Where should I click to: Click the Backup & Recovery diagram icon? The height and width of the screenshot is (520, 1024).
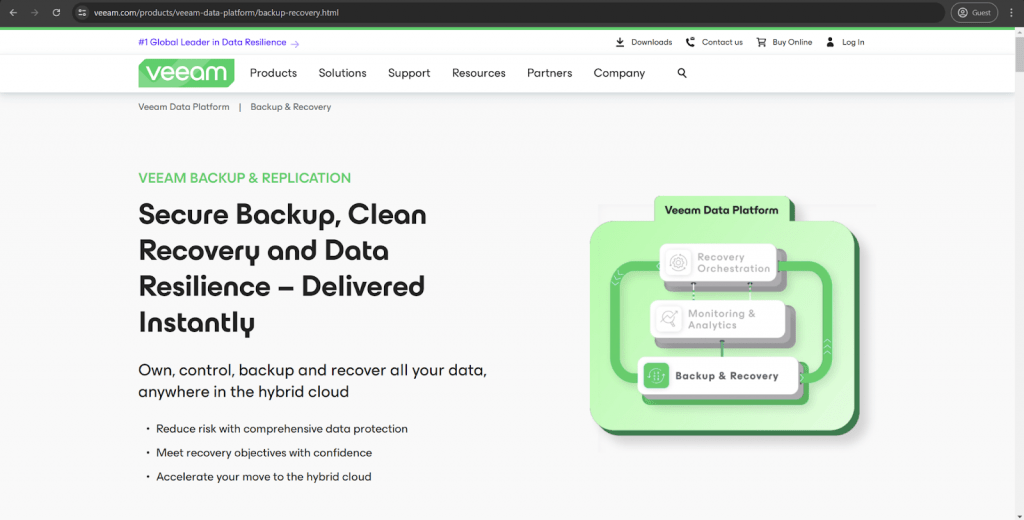(x=656, y=376)
